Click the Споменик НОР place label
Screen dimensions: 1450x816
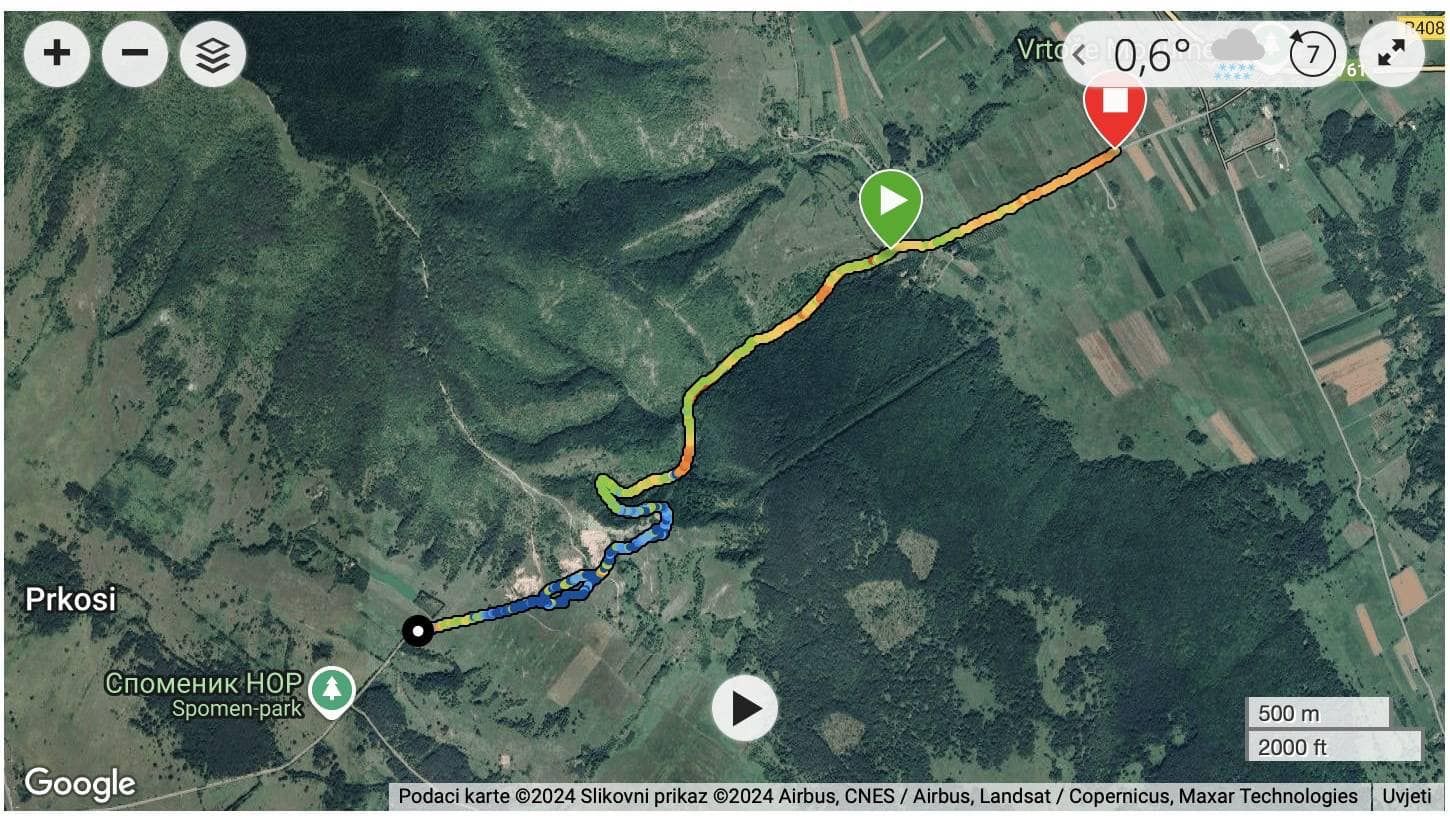[203, 684]
